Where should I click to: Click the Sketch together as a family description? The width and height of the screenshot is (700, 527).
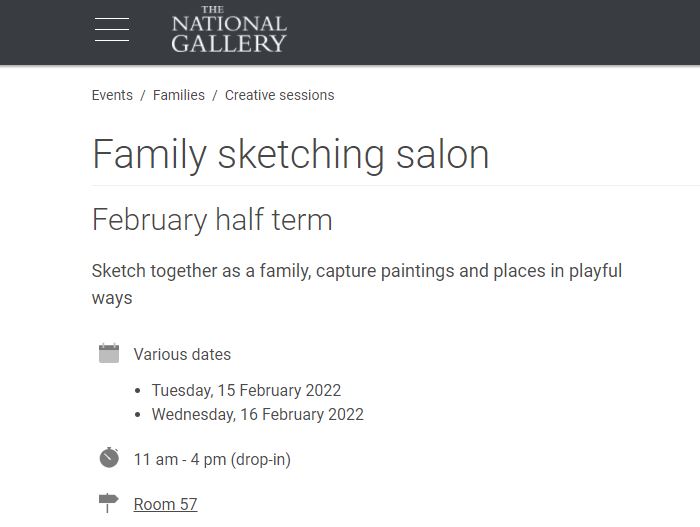(357, 284)
